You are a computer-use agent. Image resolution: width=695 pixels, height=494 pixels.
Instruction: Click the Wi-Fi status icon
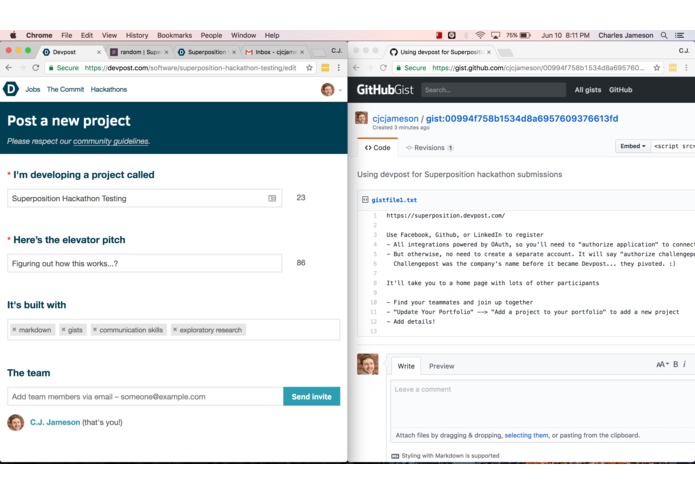pyautogui.click(x=480, y=35)
